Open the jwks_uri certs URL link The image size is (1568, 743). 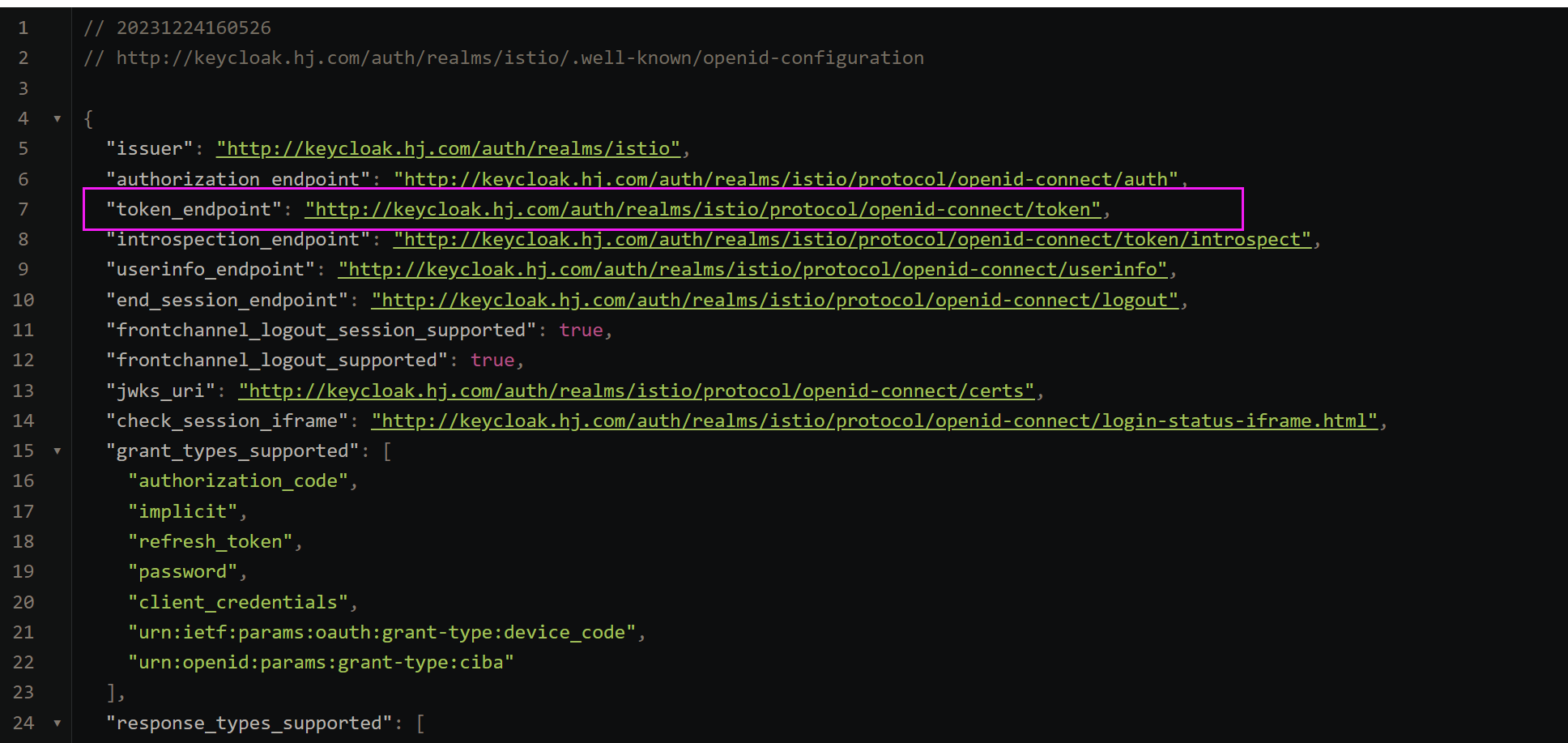click(637, 391)
